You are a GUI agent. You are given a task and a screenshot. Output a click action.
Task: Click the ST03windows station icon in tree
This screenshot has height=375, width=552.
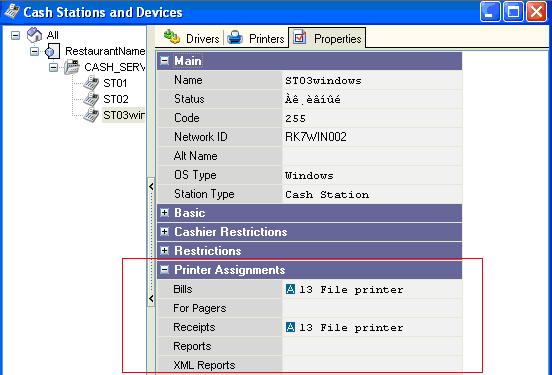click(x=92, y=115)
